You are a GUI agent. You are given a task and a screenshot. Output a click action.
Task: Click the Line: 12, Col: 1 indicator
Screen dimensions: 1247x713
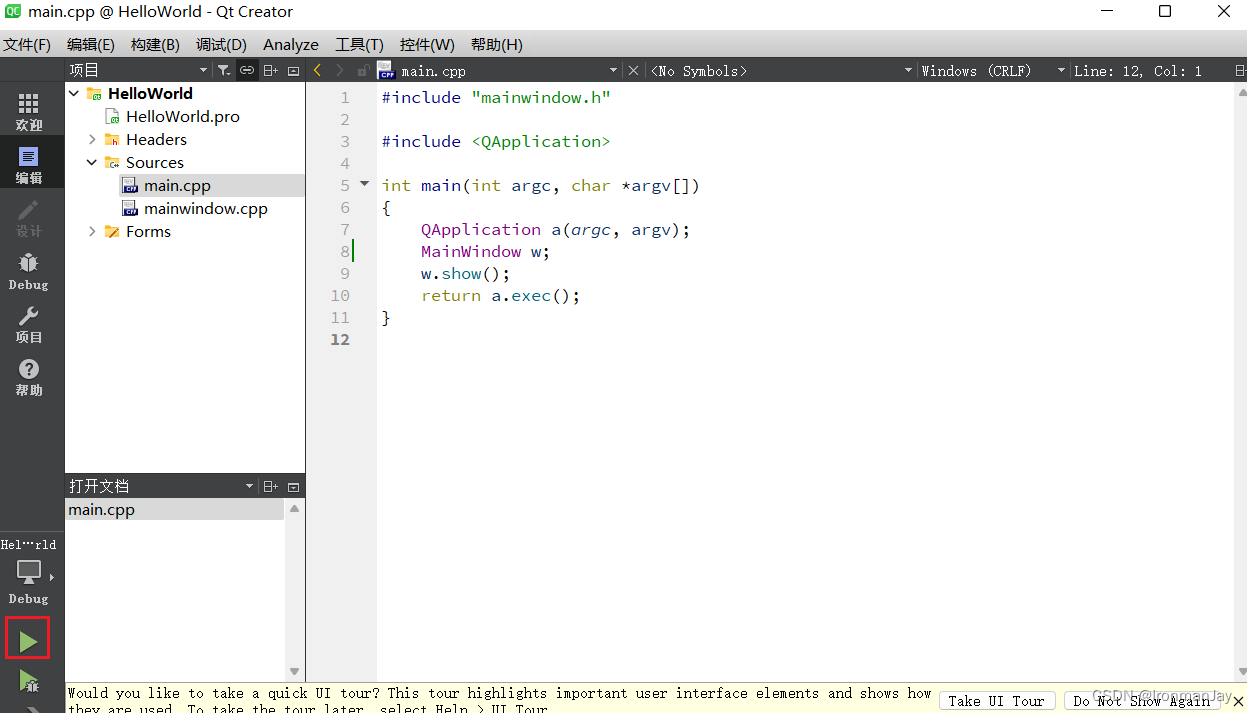tap(1138, 70)
